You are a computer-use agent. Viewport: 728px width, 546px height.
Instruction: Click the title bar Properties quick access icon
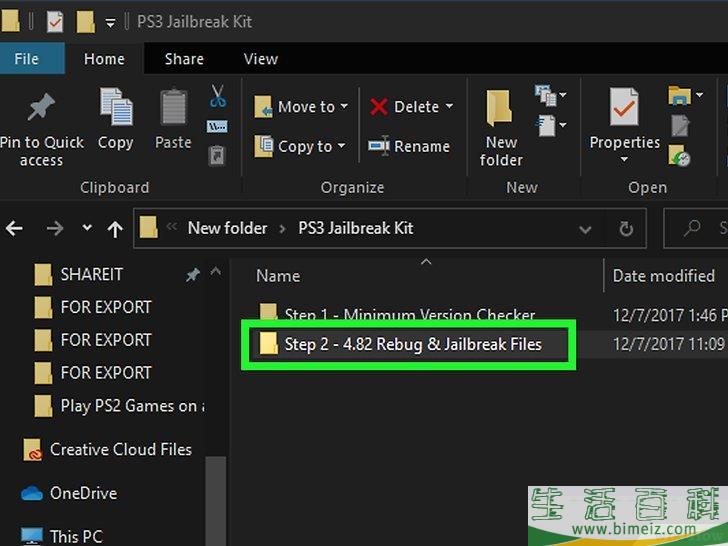(55, 21)
